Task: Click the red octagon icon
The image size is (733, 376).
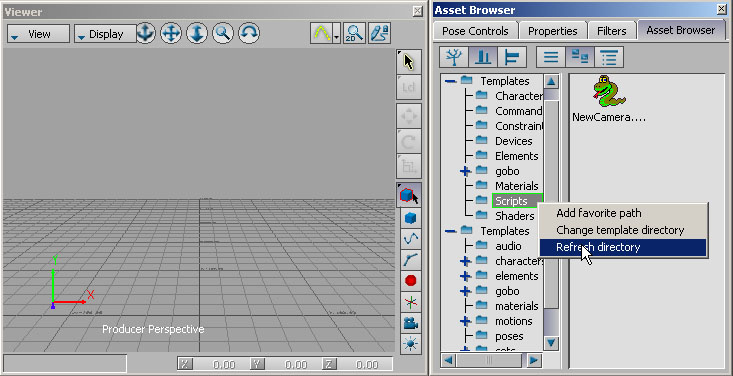Action: coord(410,281)
